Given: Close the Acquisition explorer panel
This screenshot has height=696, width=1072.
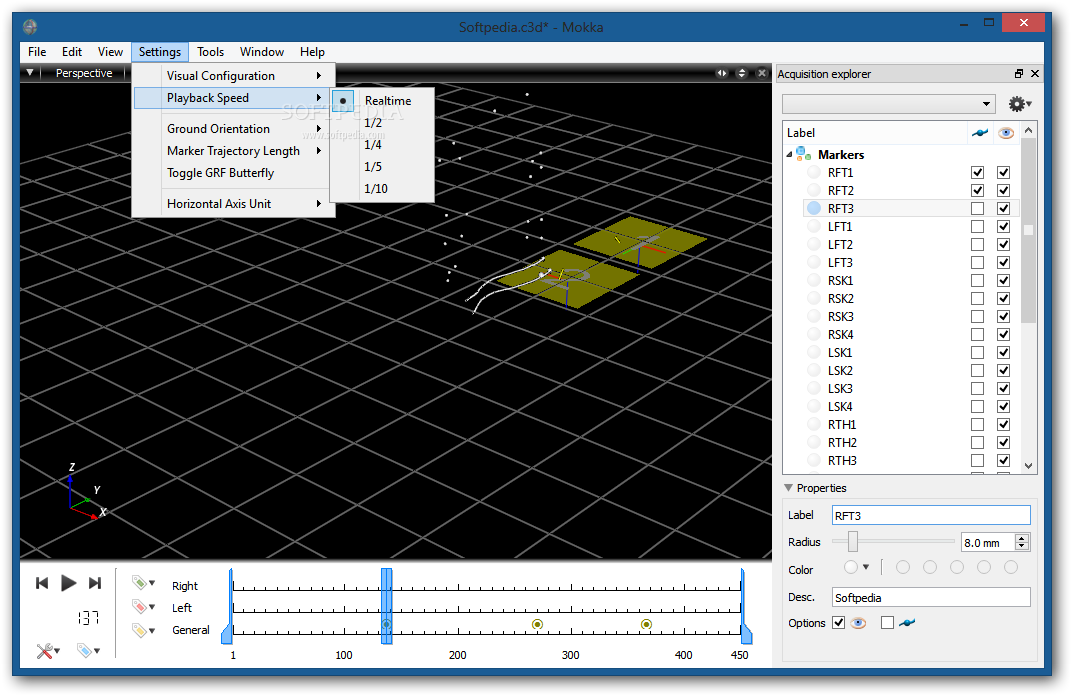Looking at the screenshot, I should (1034, 74).
